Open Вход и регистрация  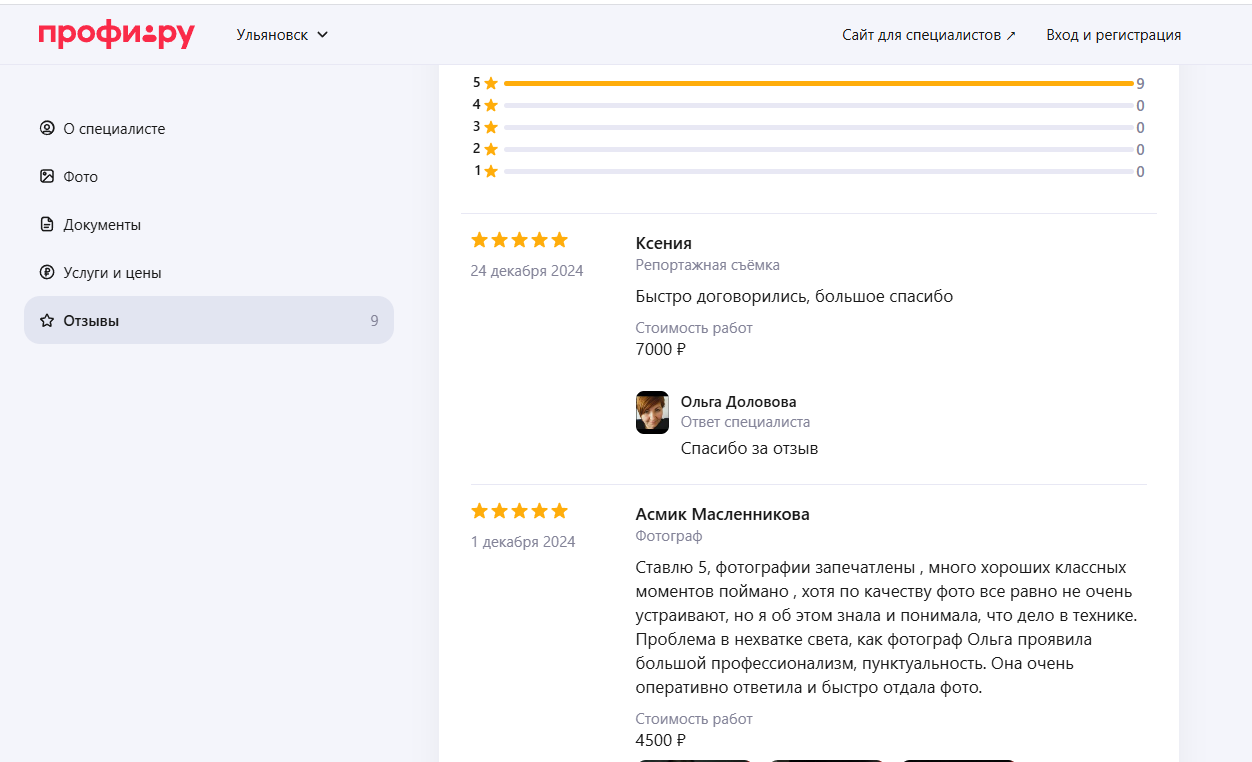tap(1113, 35)
